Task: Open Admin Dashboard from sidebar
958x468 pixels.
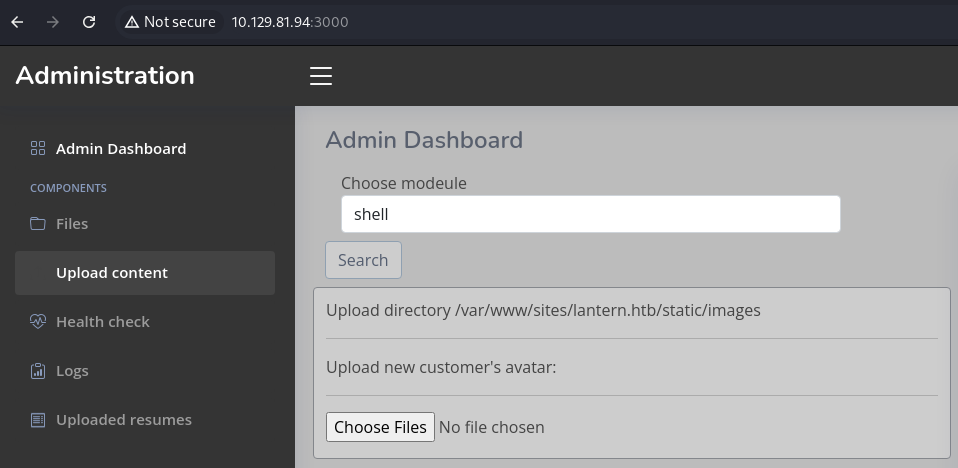Action: [121, 148]
